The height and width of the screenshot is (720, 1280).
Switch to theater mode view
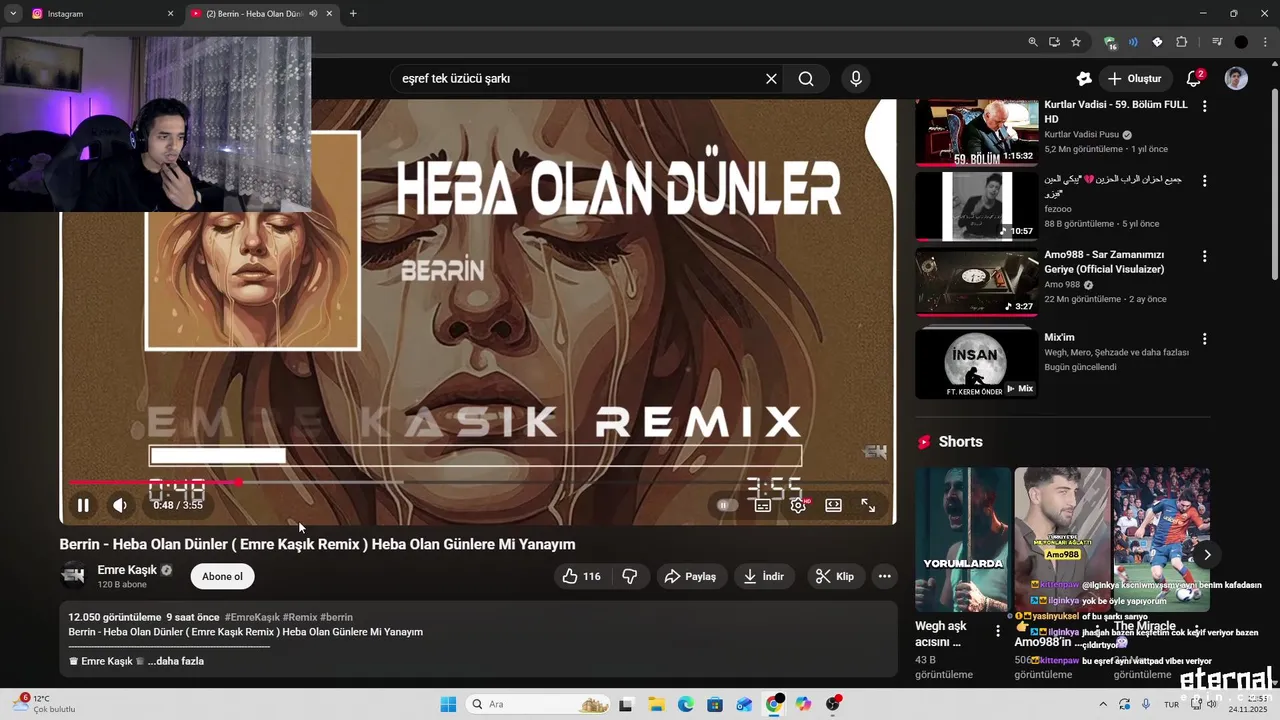(x=833, y=505)
